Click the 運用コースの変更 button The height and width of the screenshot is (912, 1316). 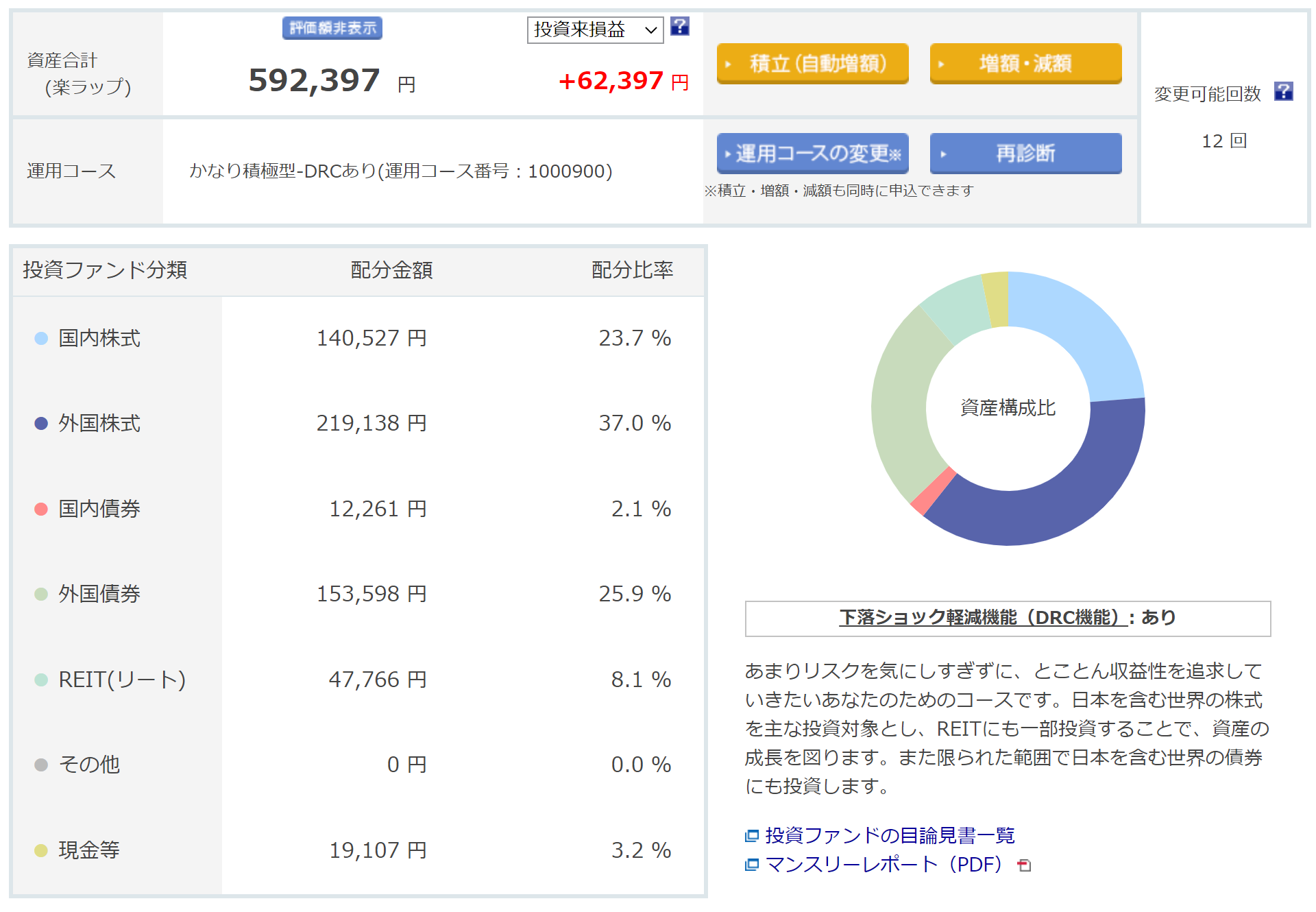click(812, 154)
